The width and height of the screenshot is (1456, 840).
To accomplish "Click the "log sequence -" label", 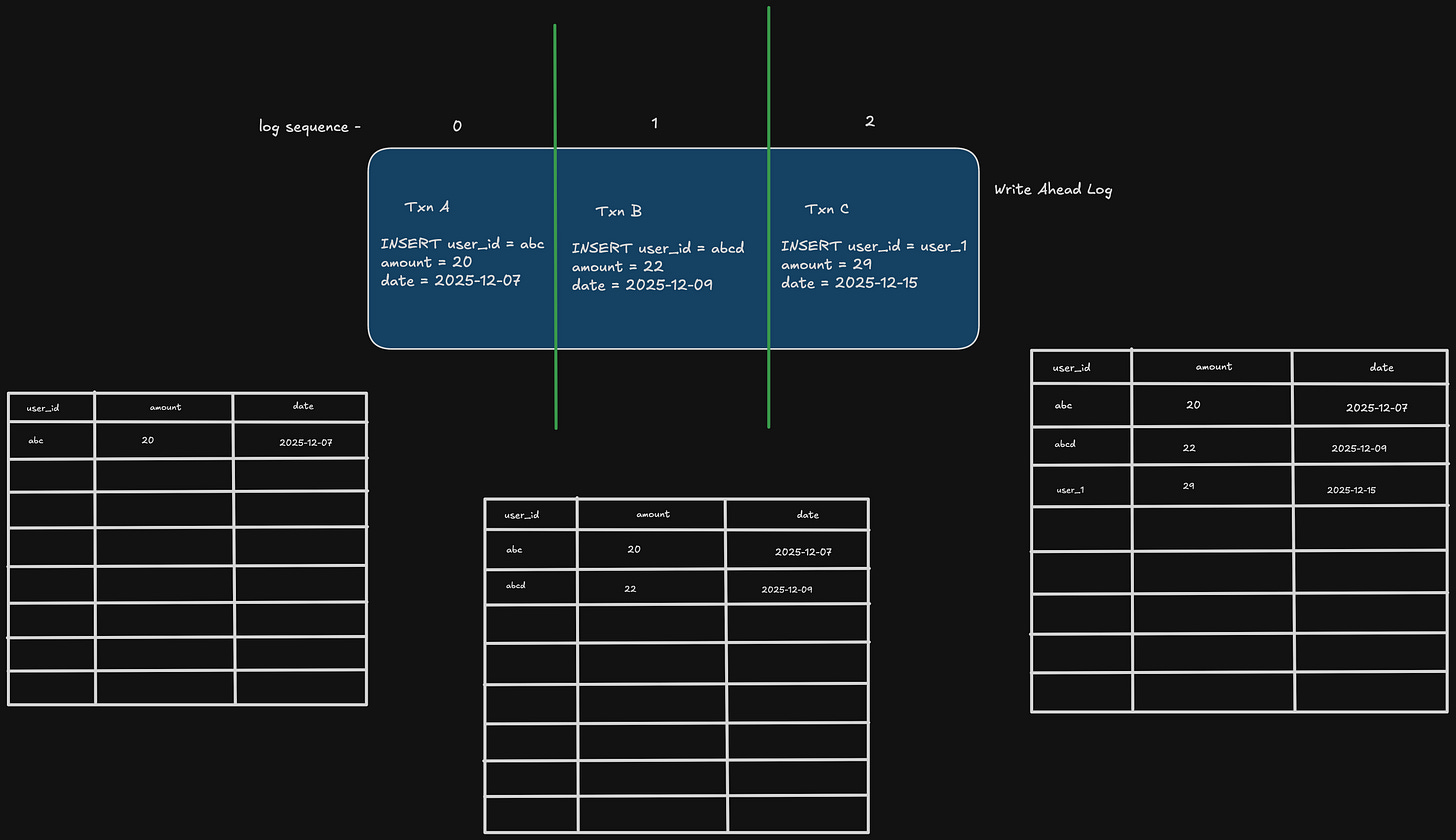I will pos(310,127).
